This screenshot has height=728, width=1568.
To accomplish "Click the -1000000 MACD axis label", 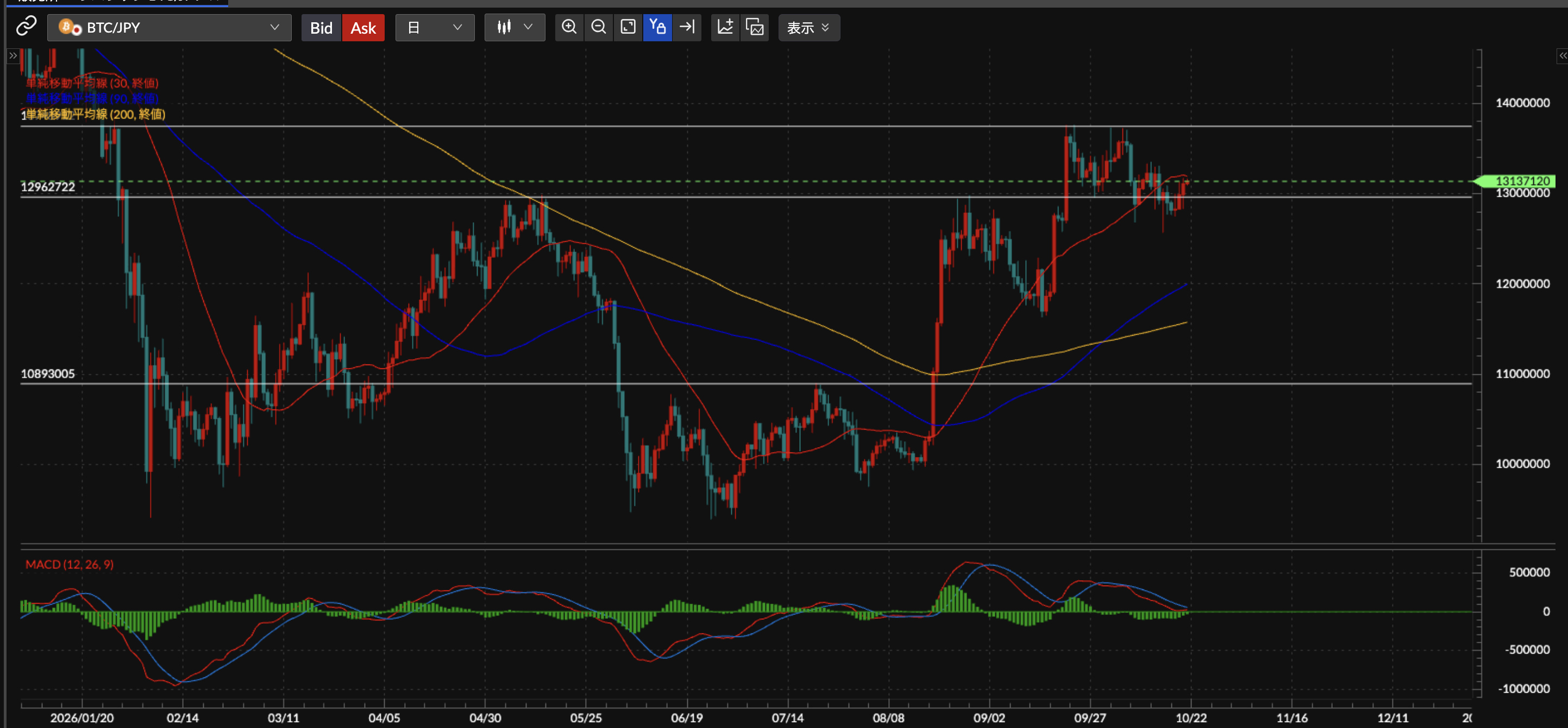I will [x=1524, y=688].
